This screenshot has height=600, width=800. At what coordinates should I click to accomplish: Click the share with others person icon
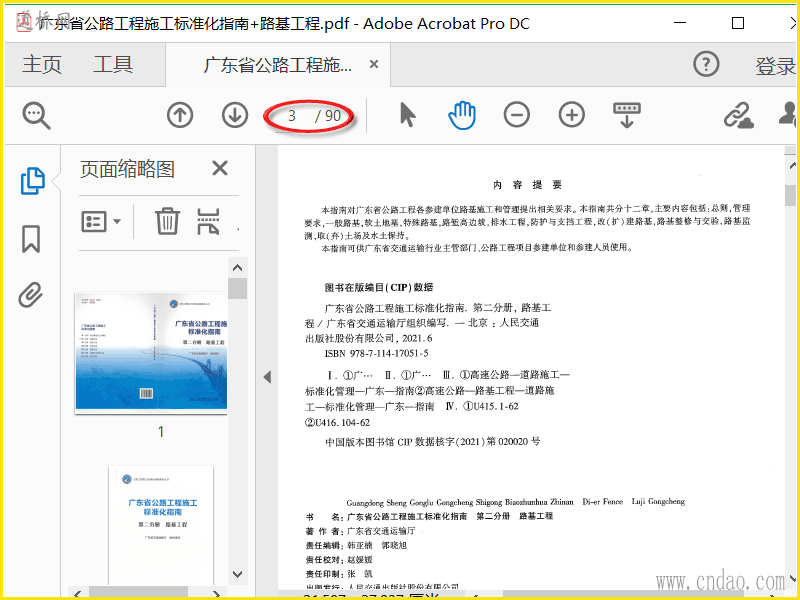click(x=788, y=114)
